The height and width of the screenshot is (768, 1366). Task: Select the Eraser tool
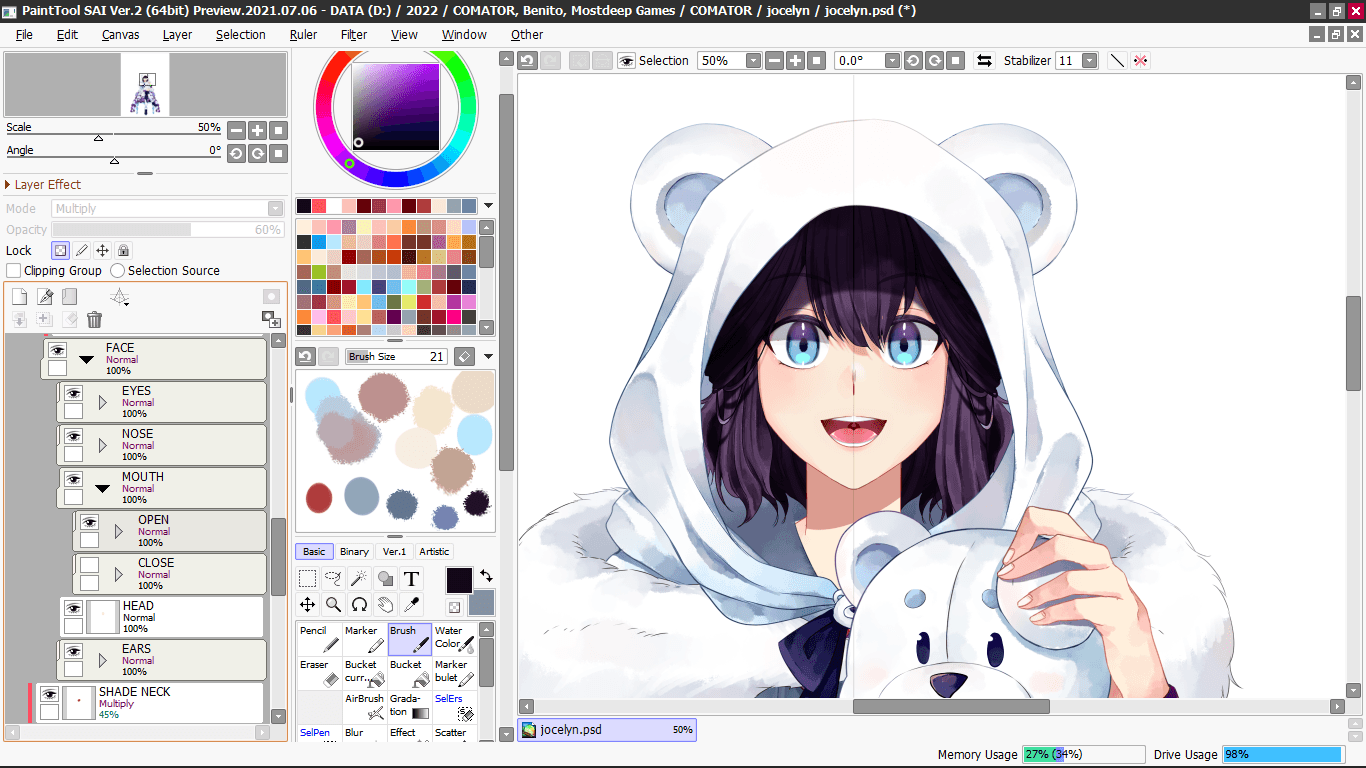(x=319, y=673)
